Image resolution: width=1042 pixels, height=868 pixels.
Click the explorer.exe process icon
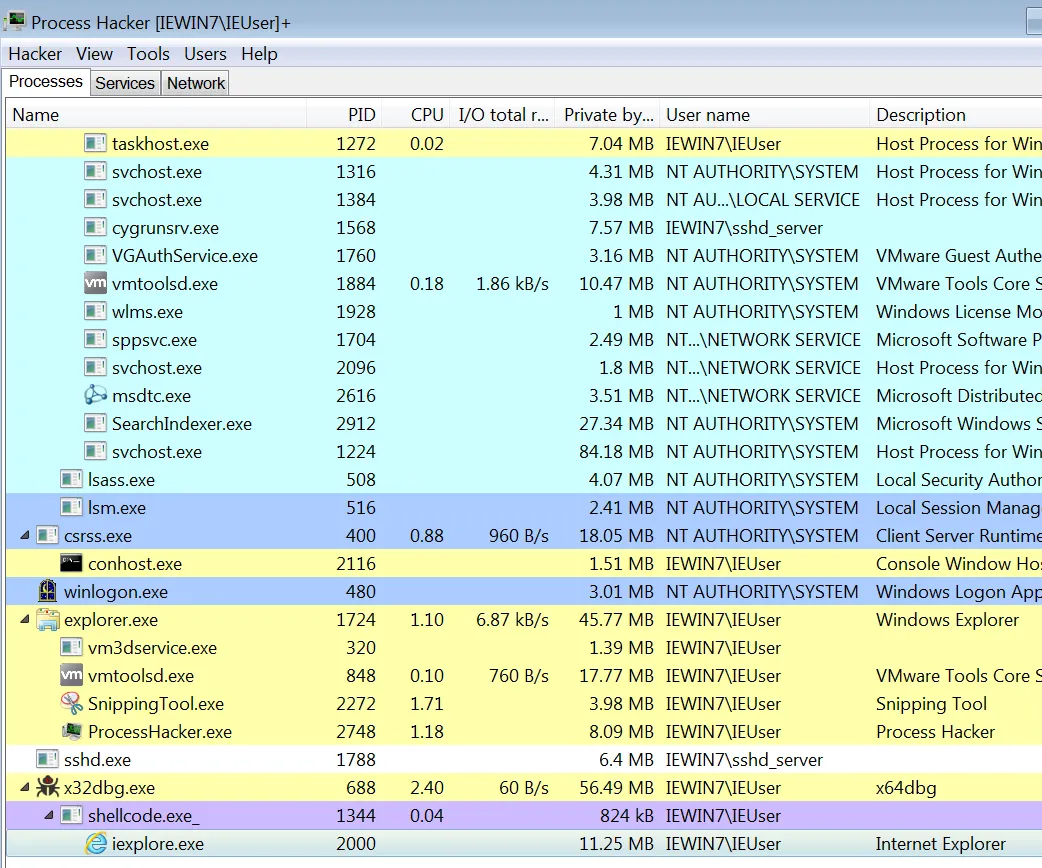(48, 620)
